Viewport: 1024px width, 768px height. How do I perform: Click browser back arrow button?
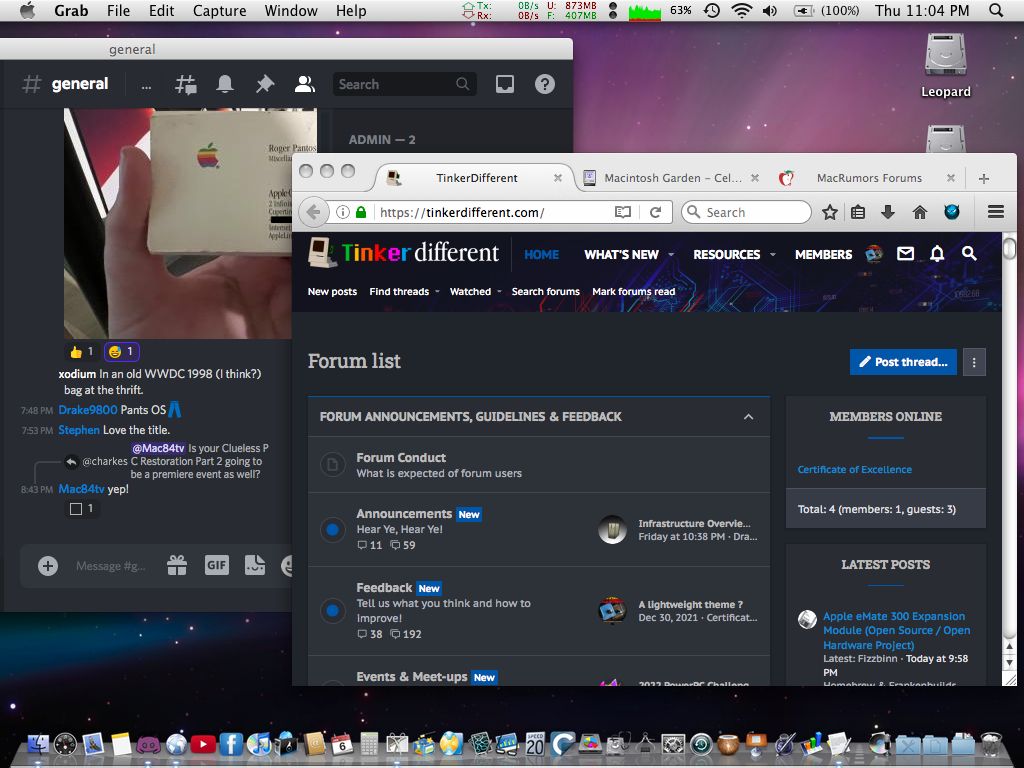313,212
